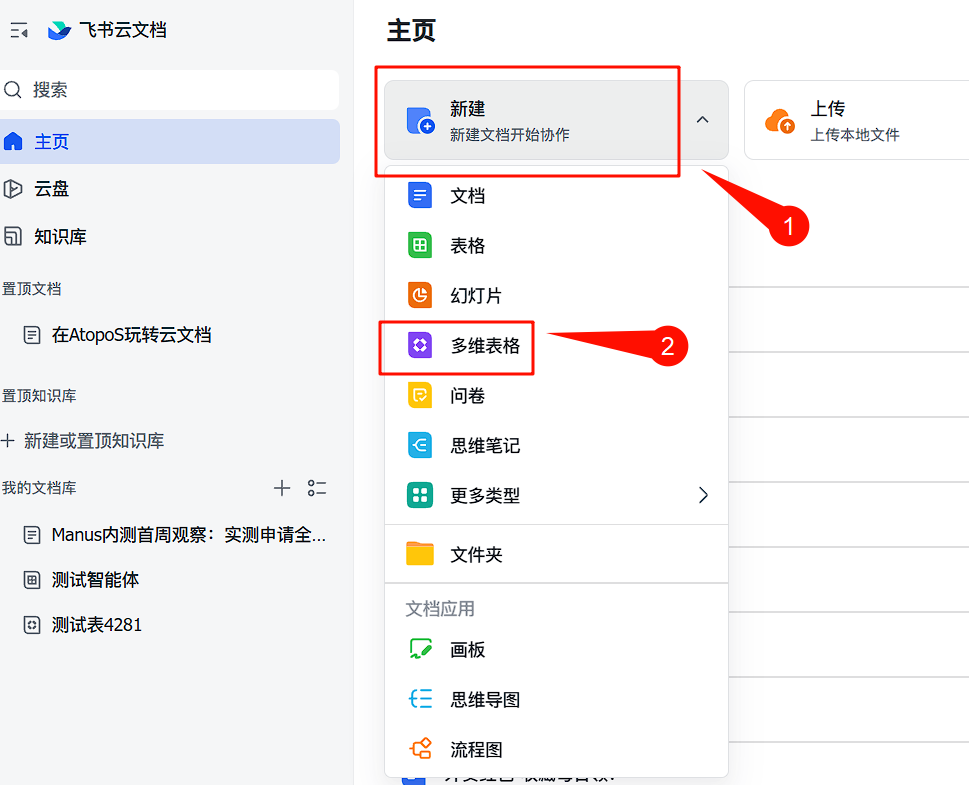Click the 云盘 drive icon
Viewport: 969px width, 785px height.
[x=13, y=189]
